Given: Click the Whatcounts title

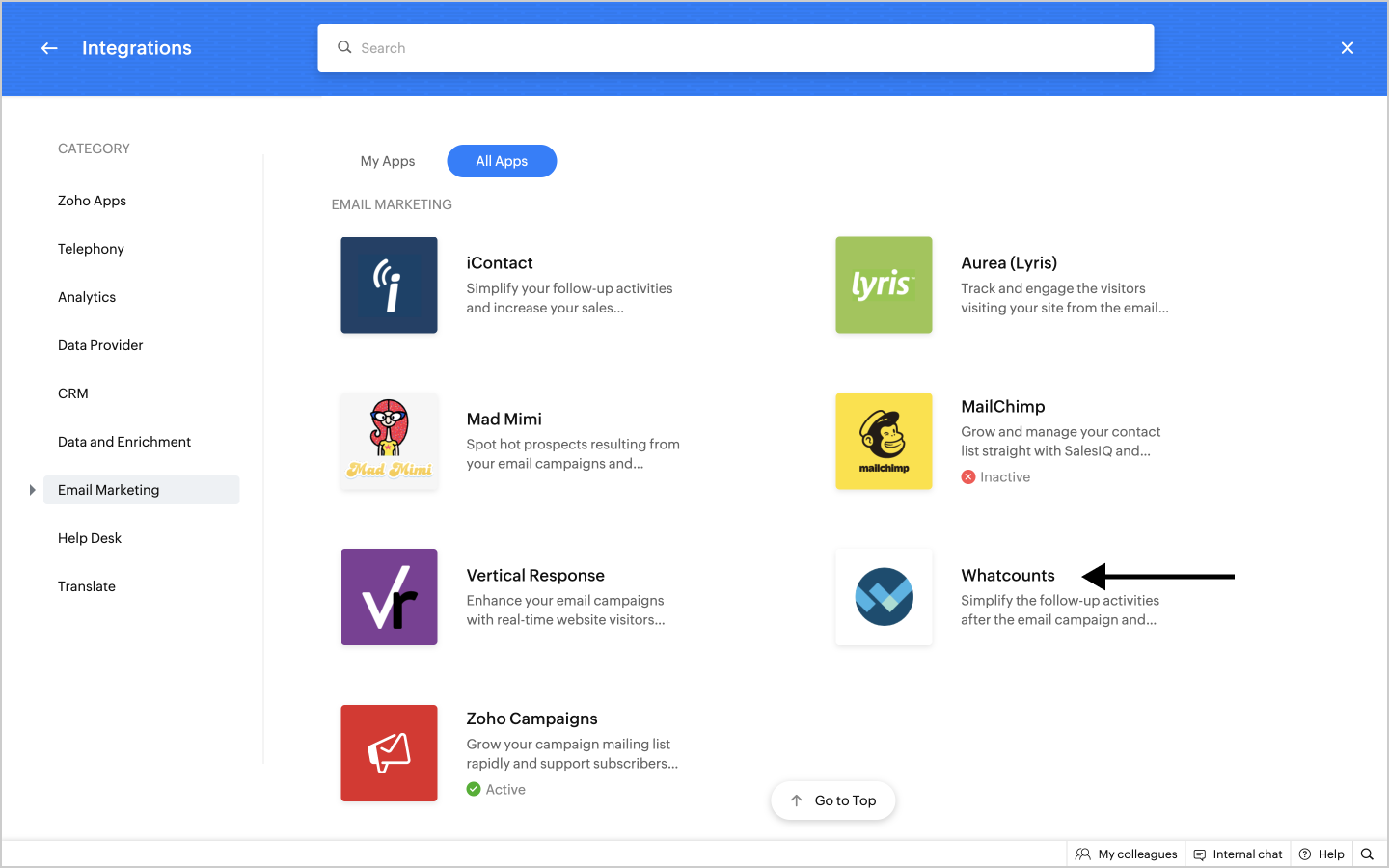Looking at the screenshot, I should (x=1008, y=576).
